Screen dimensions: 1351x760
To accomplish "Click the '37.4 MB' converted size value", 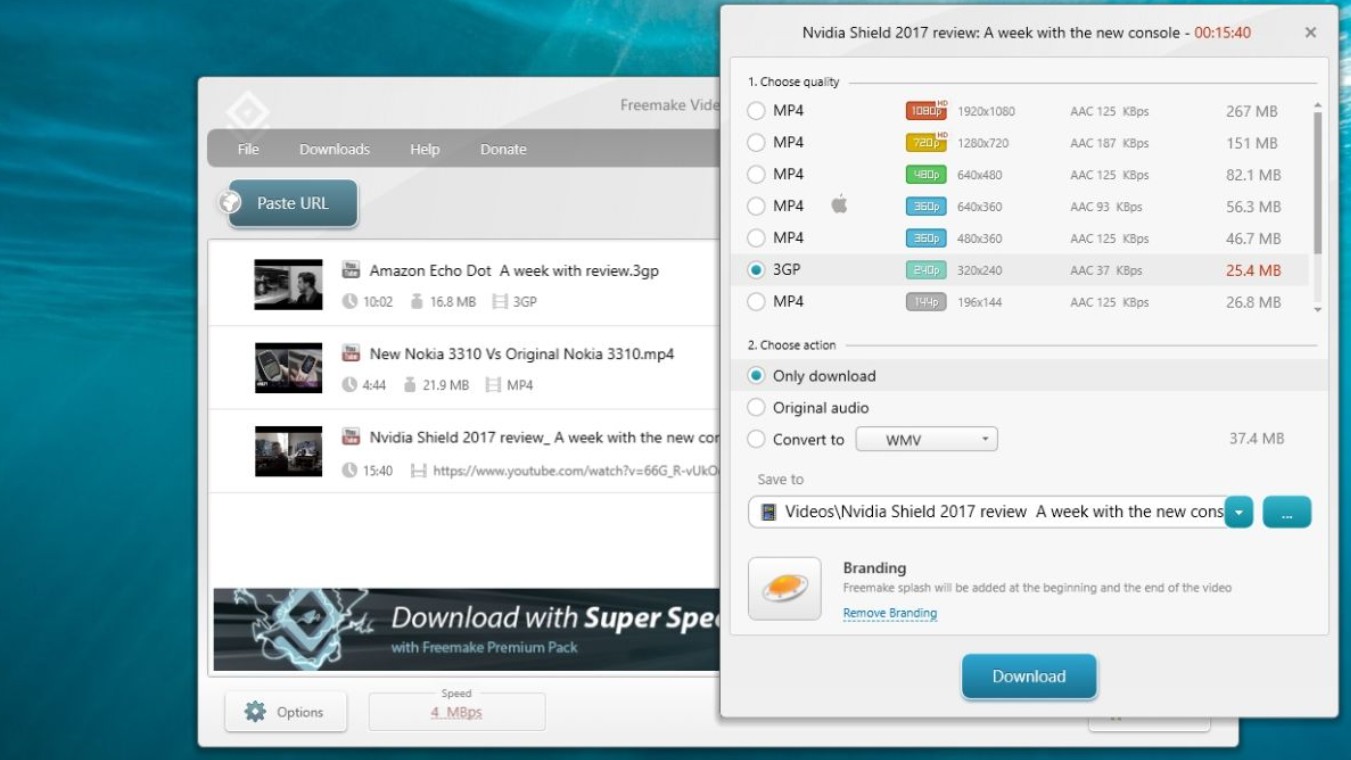I will pos(1256,439).
